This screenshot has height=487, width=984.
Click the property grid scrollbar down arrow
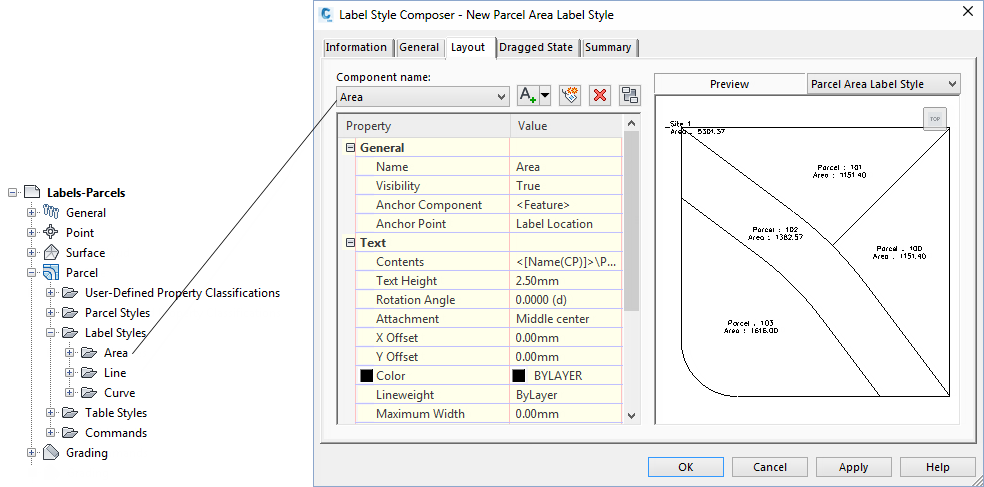click(631, 416)
